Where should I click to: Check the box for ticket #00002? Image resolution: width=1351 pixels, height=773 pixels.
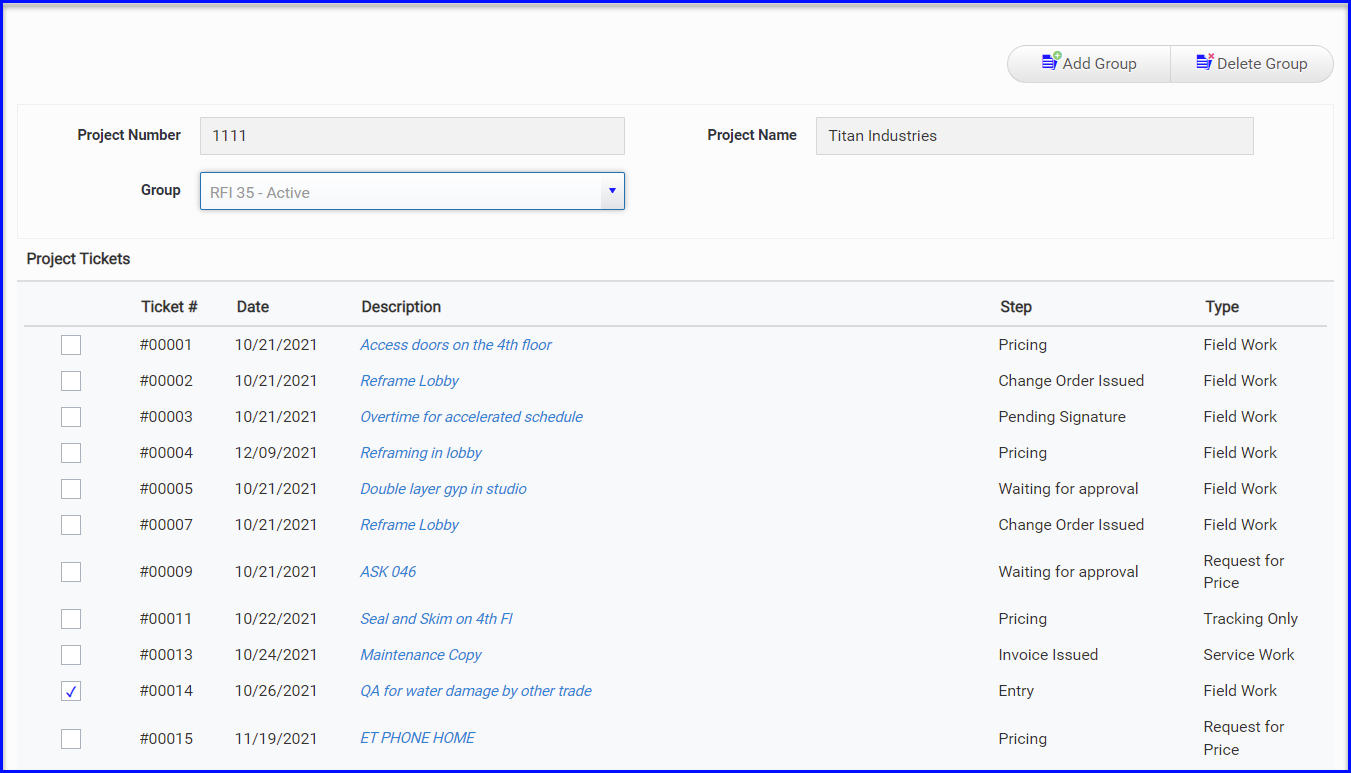[x=71, y=381]
